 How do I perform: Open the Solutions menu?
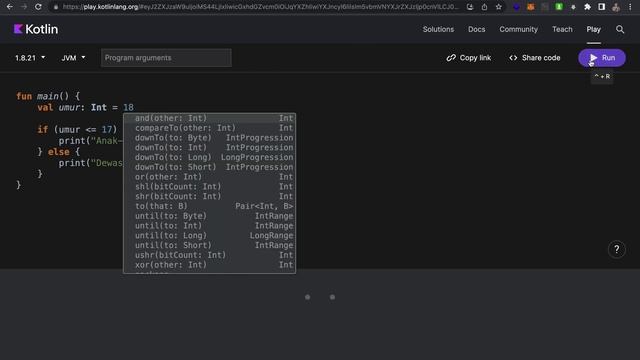point(438,29)
